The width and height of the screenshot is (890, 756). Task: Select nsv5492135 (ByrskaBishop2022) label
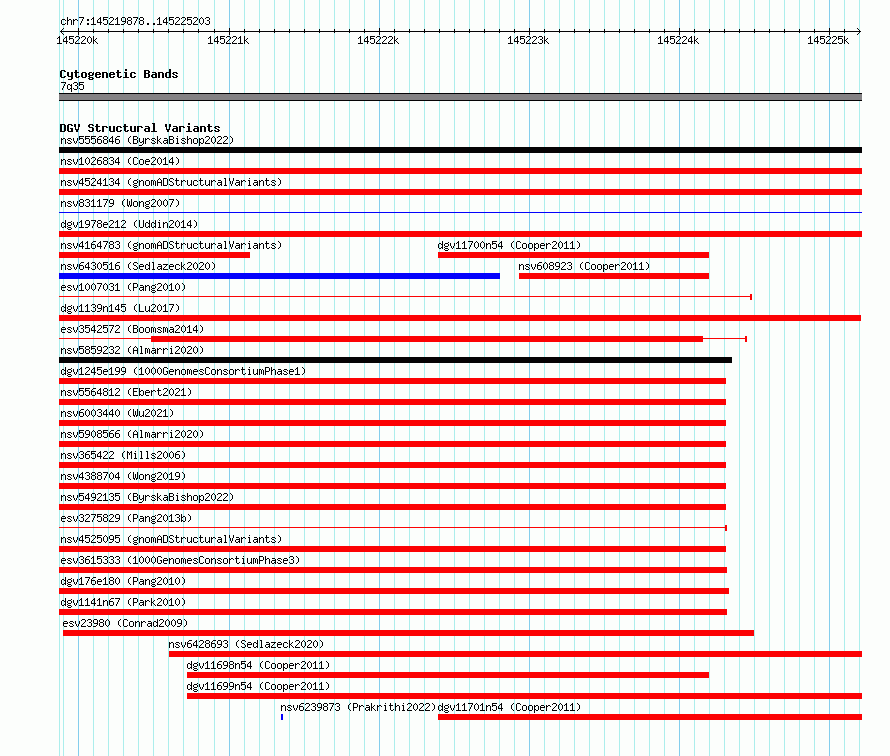[x=147, y=497]
